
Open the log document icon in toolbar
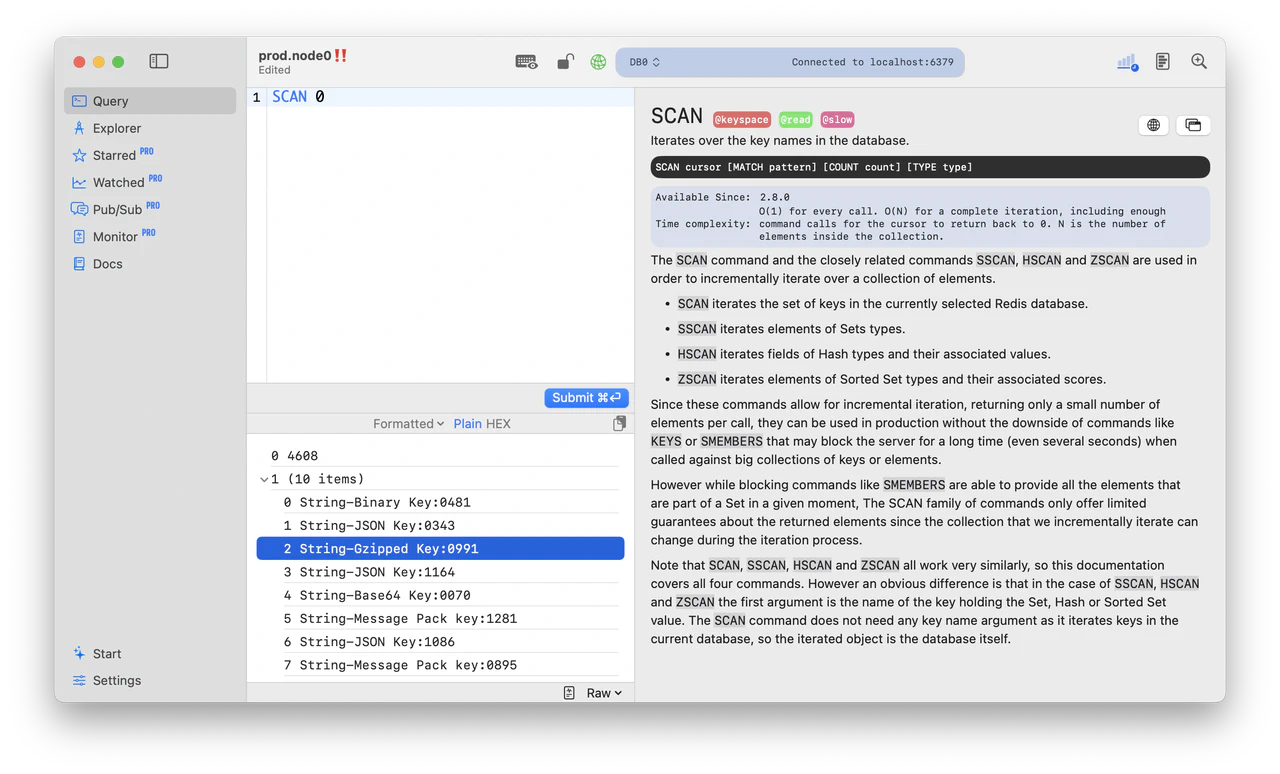tap(1162, 61)
